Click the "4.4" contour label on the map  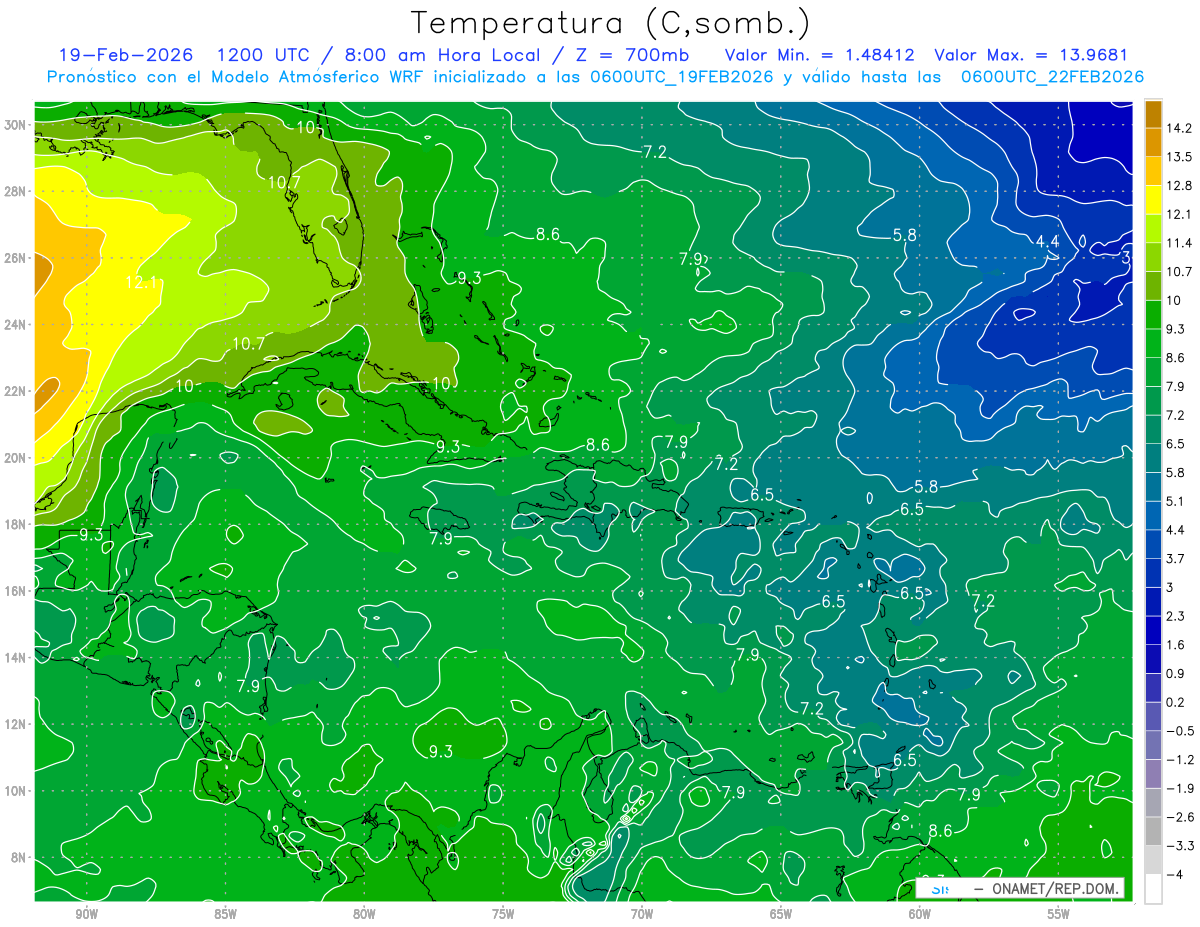click(1047, 242)
